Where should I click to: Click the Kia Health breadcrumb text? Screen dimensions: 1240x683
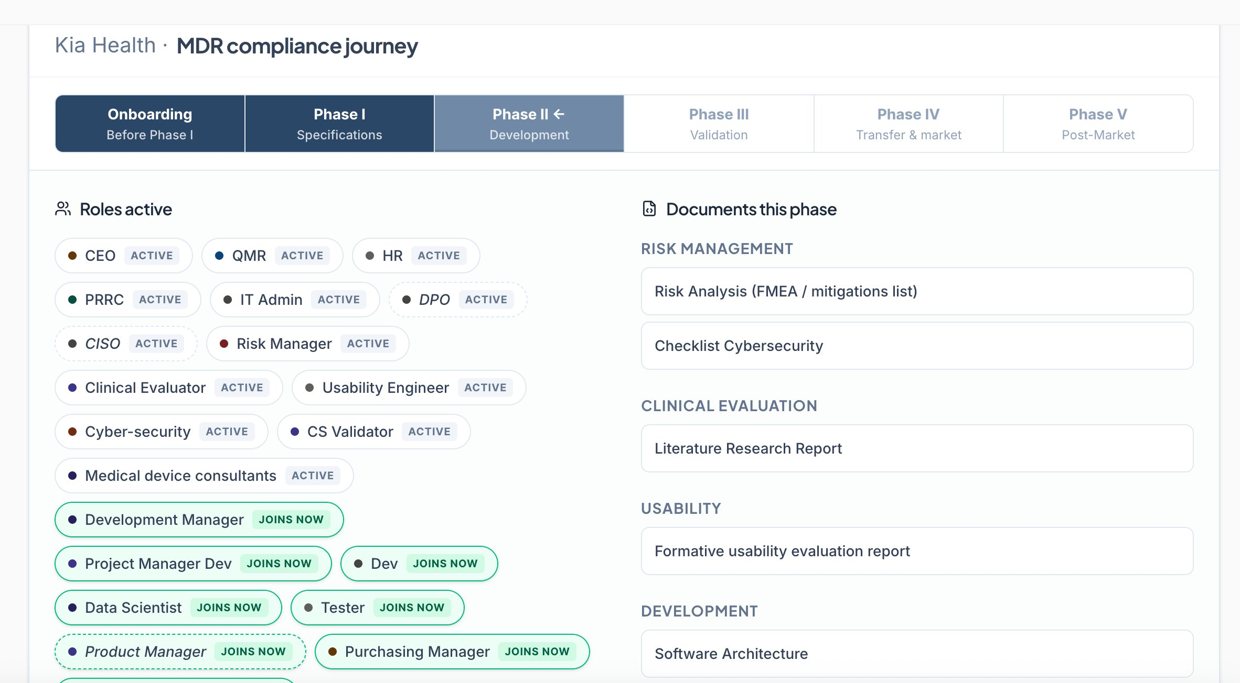coord(105,45)
